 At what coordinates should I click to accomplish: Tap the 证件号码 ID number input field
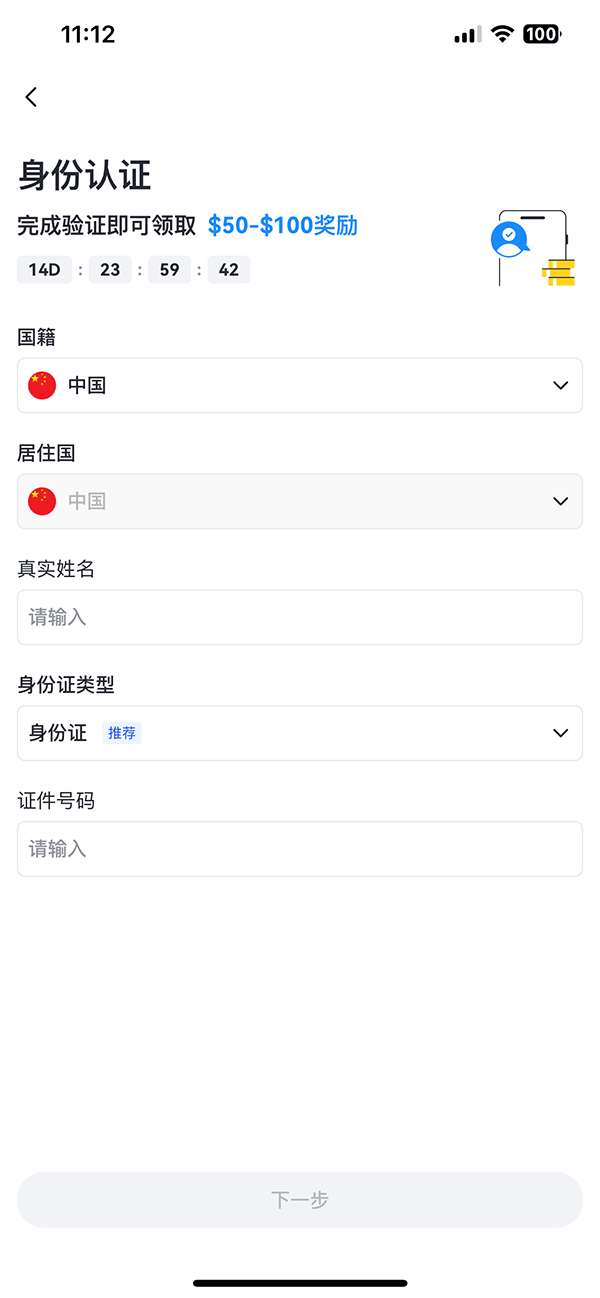(x=300, y=849)
